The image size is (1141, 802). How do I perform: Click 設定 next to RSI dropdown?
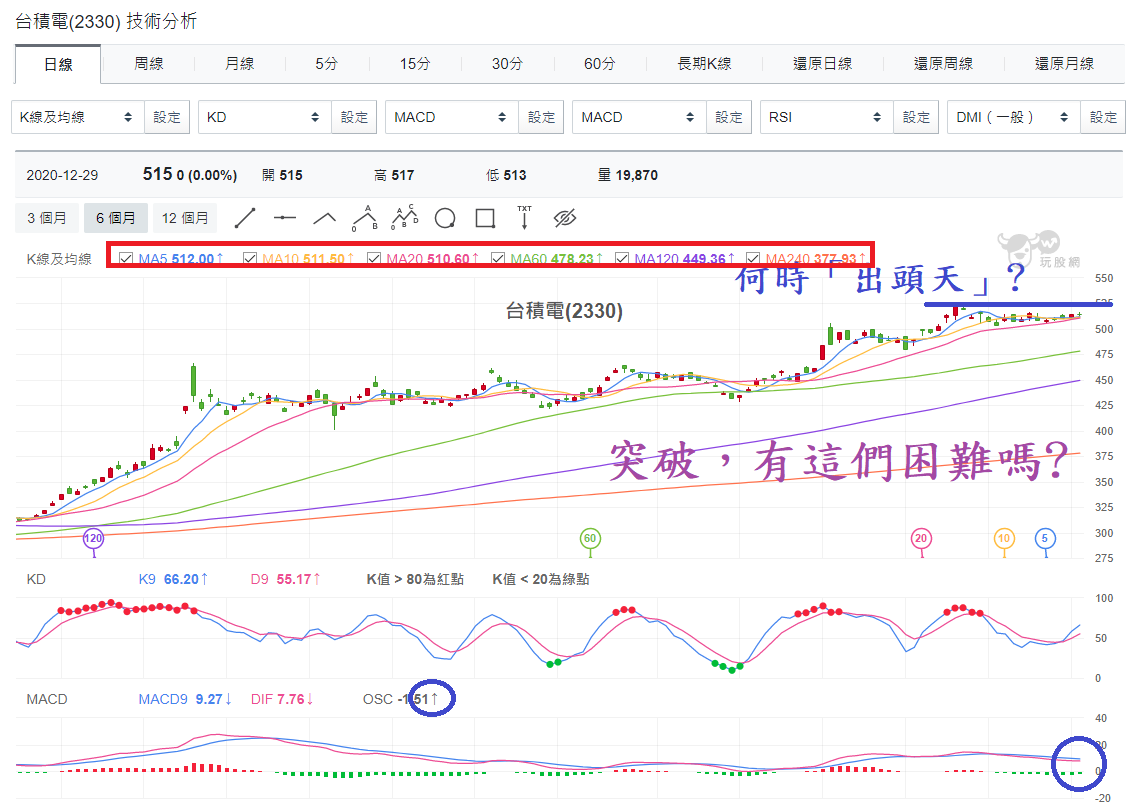click(x=916, y=117)
